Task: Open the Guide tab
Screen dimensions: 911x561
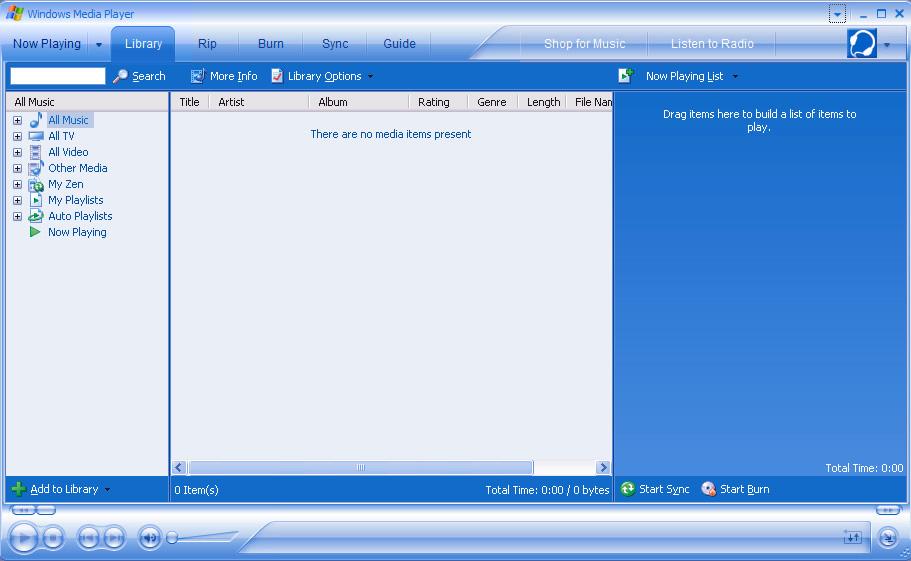Action: click(399, 44)
